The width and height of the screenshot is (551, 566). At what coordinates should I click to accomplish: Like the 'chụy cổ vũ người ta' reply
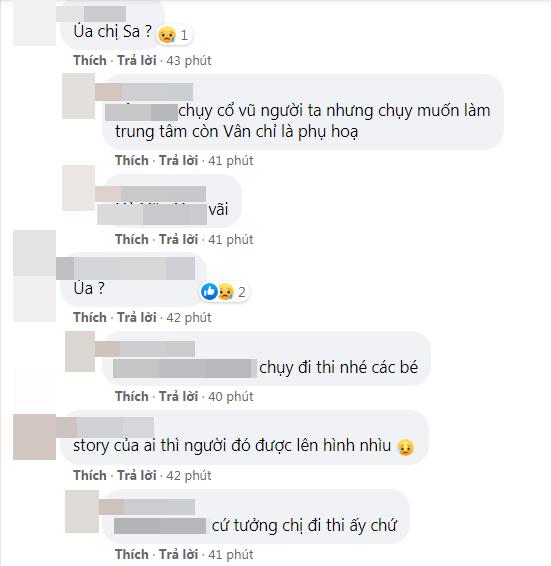click(x=132, y=160)
